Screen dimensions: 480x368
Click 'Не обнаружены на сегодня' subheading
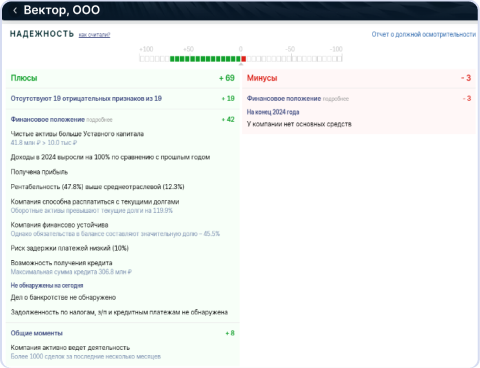click(47, 286)
